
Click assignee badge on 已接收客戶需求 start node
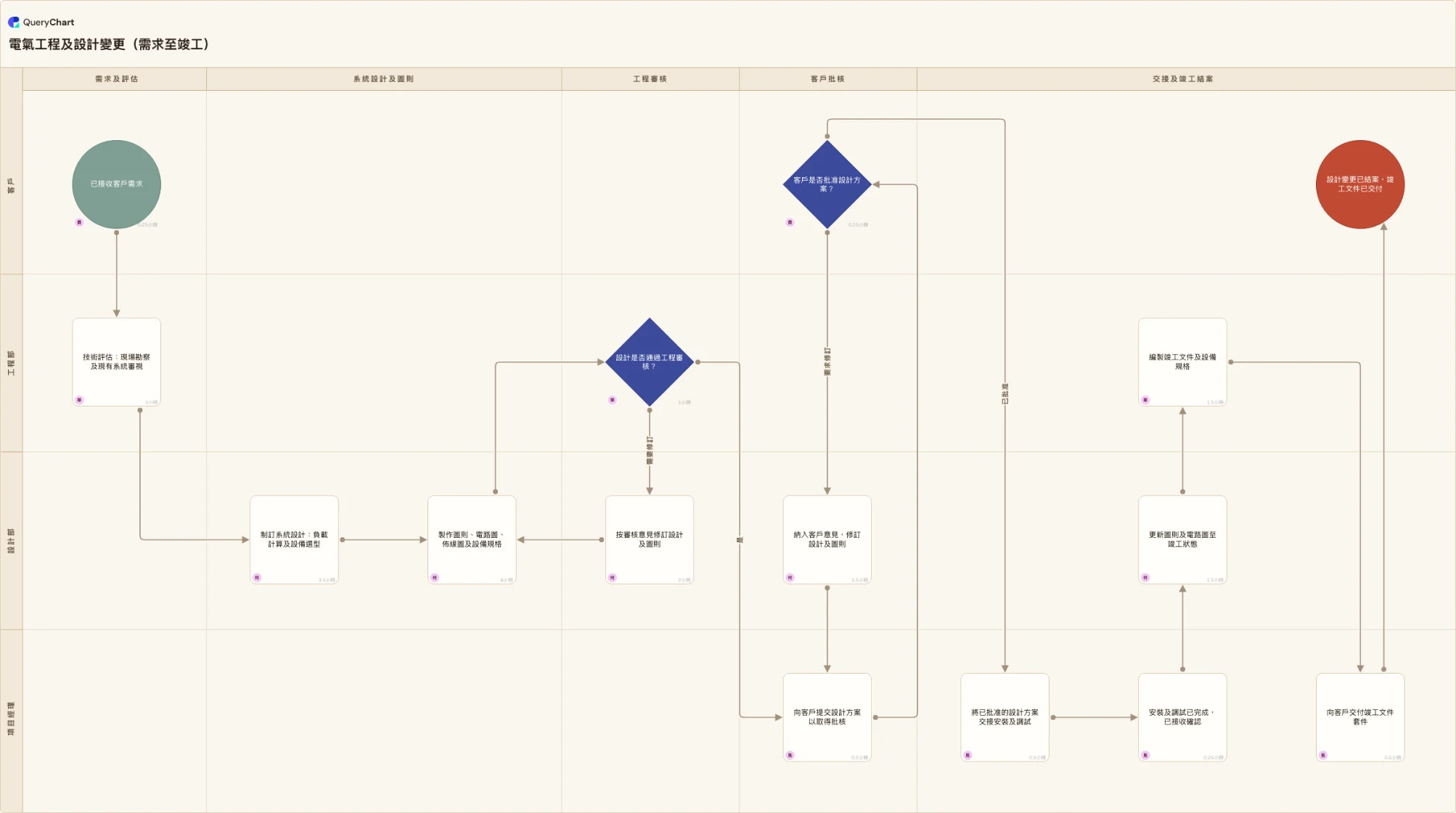[79, 222]
